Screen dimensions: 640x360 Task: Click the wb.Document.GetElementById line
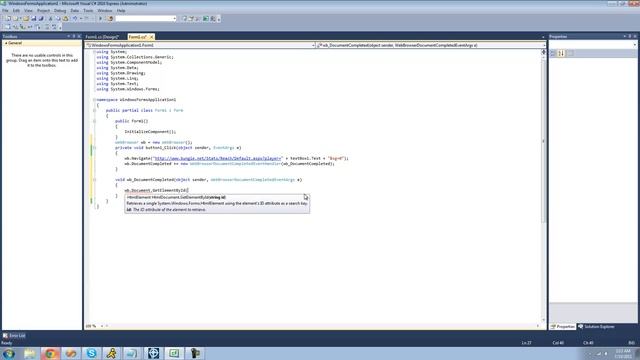156,190
